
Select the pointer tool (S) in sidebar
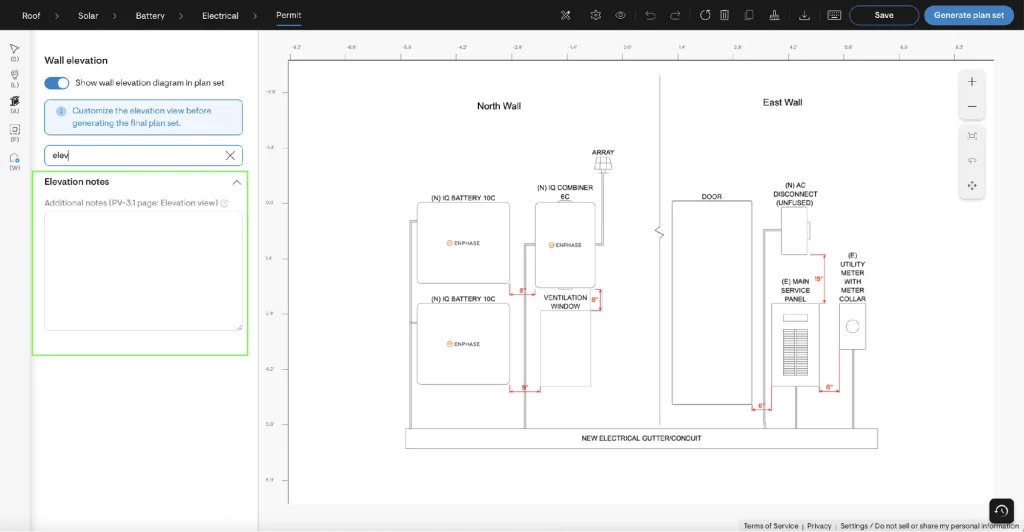[14, 48]
